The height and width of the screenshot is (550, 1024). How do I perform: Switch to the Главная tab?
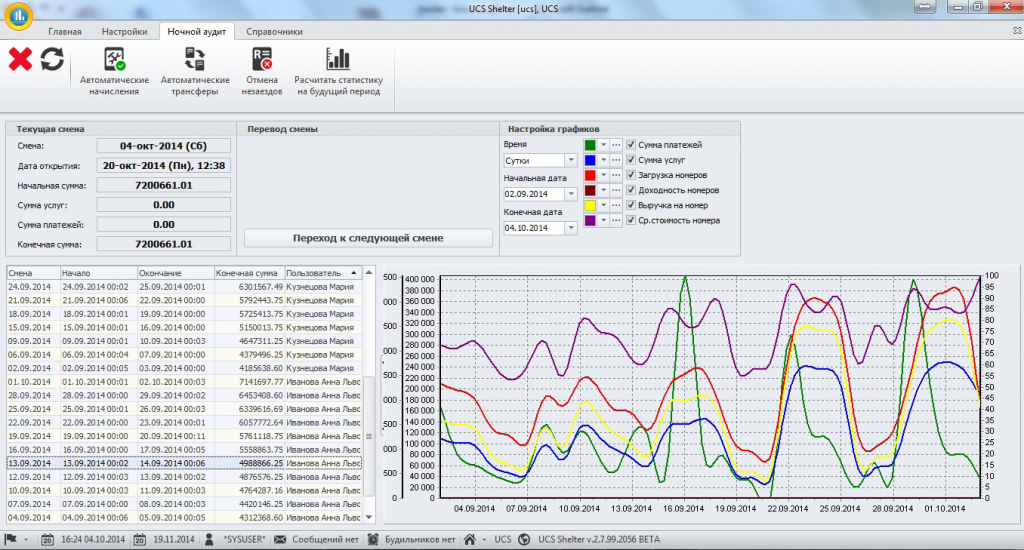[65, 31]
